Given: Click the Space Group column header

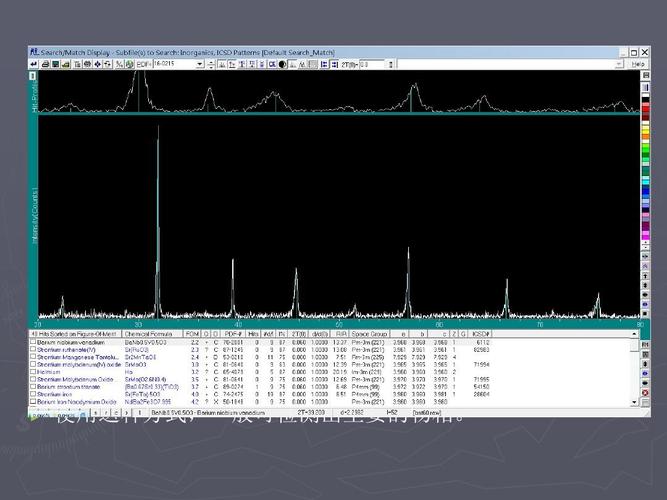Looking at the screenshot, I should 369,334.
